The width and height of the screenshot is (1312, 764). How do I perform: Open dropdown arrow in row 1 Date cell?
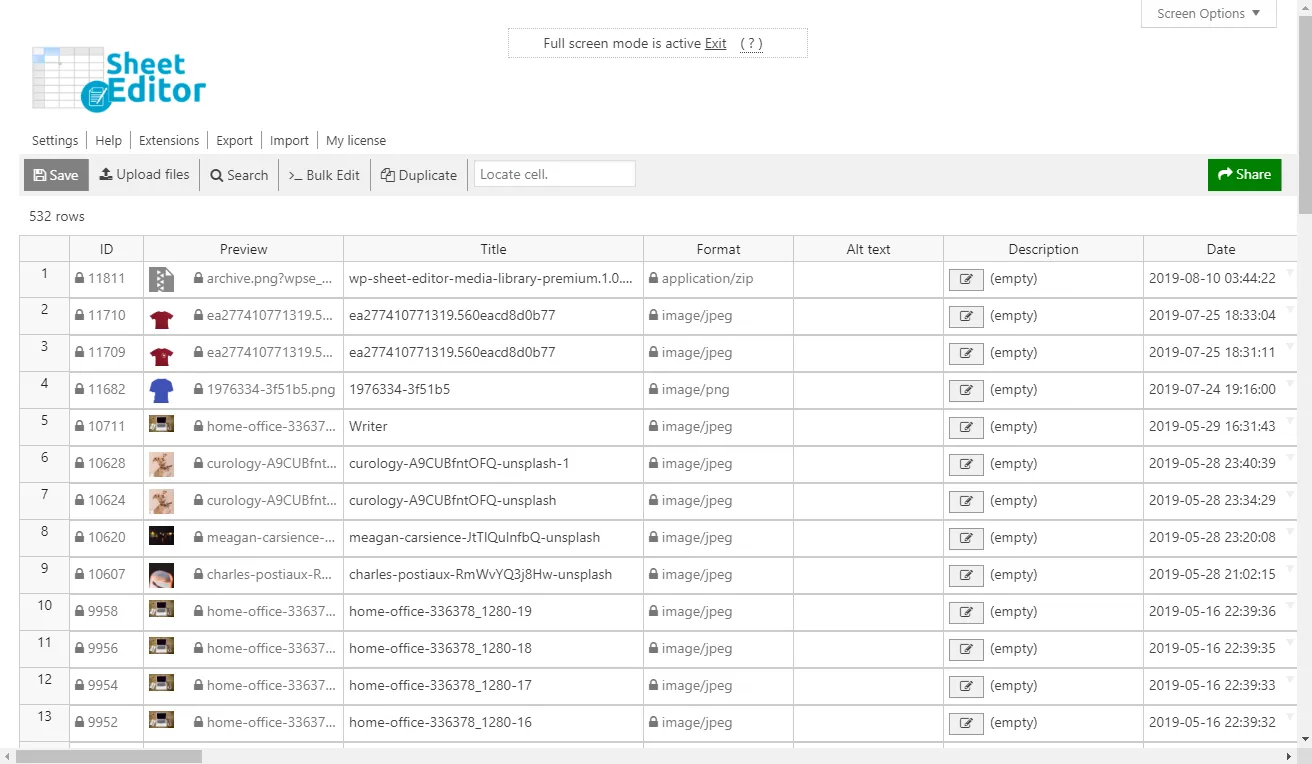(1289, 273)
